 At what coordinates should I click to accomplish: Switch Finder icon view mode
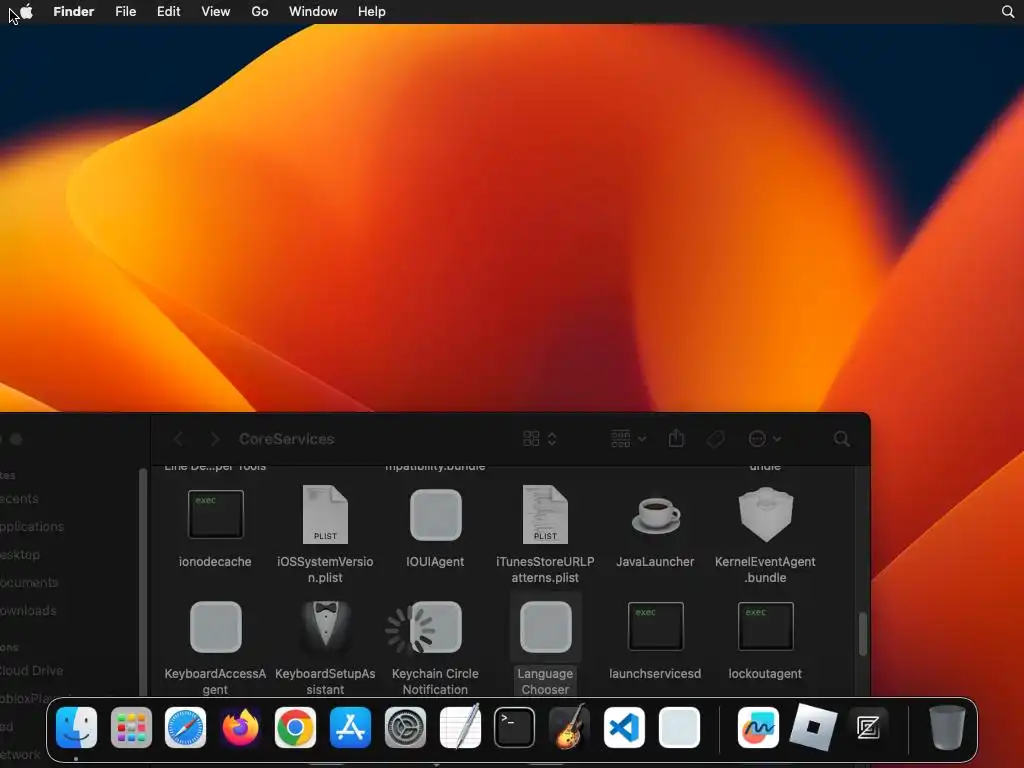tap(539, 438)
